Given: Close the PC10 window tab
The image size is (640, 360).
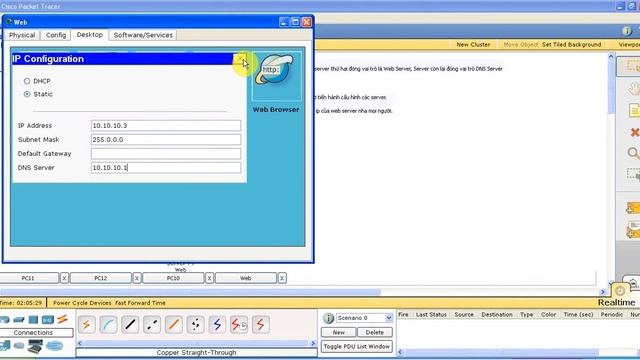Looking at the screenshot, I should coord(209,278).
